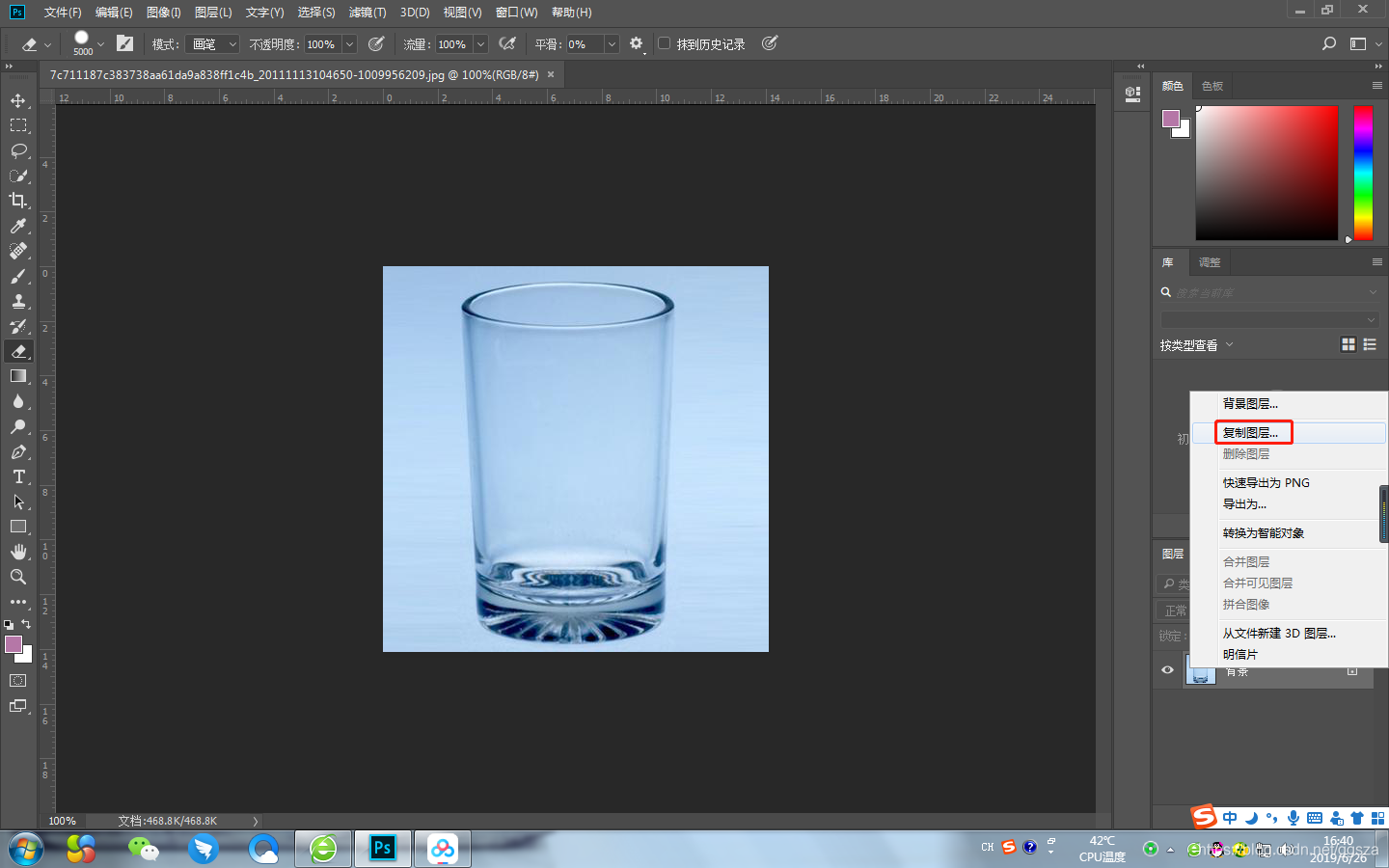Select the Spot Healing Brush tool

pos(18,251)
